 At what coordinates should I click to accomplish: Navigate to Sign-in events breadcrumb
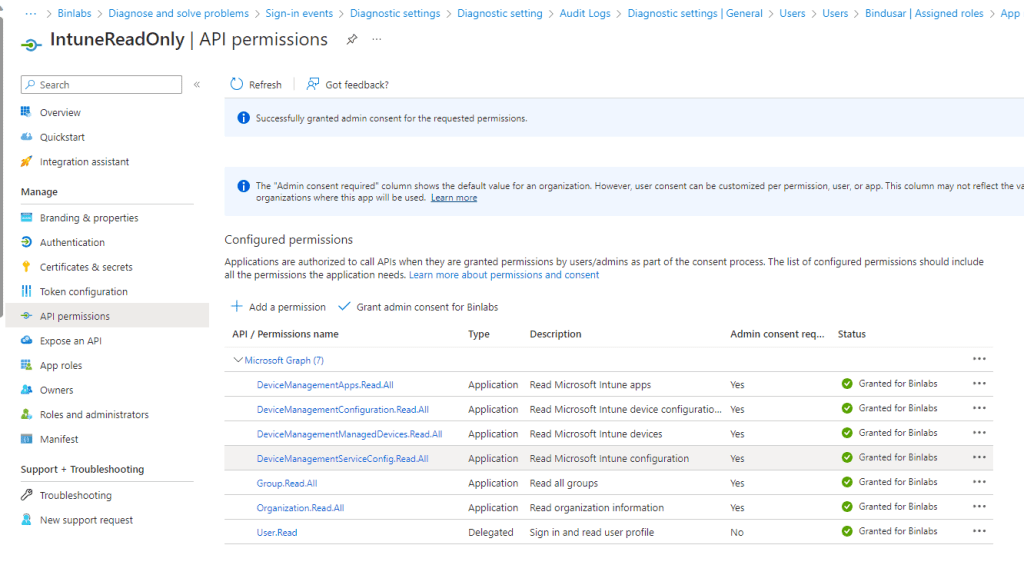pos(300,14)
